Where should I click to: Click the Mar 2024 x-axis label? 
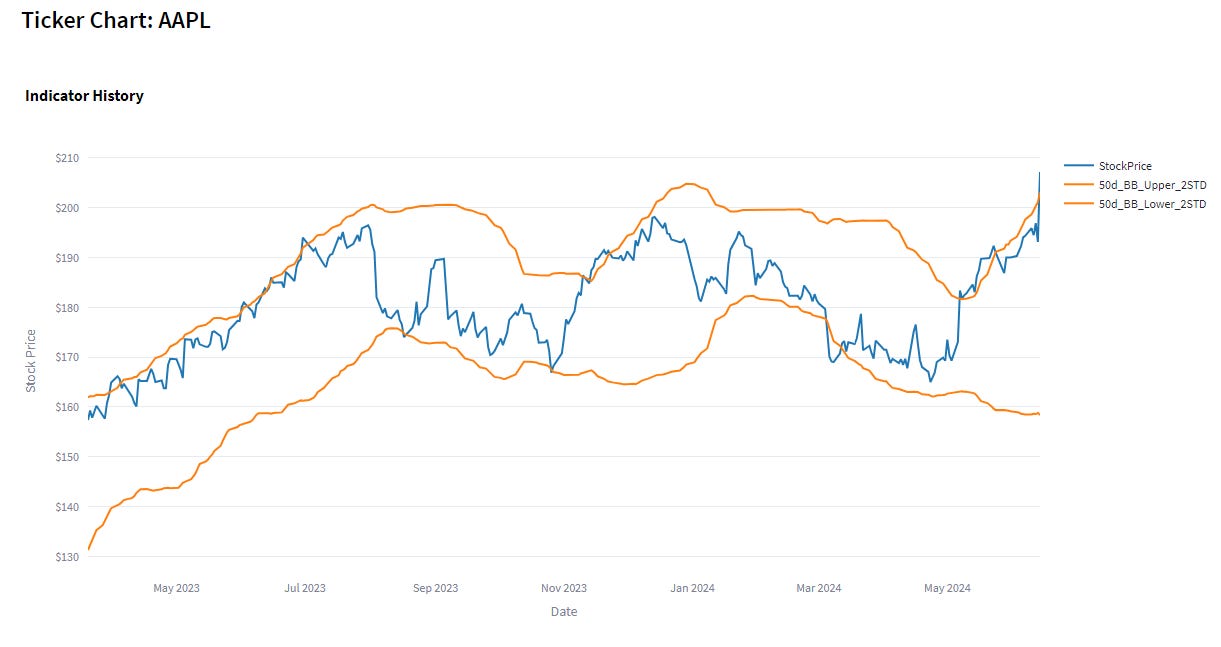tap(818, 588)
